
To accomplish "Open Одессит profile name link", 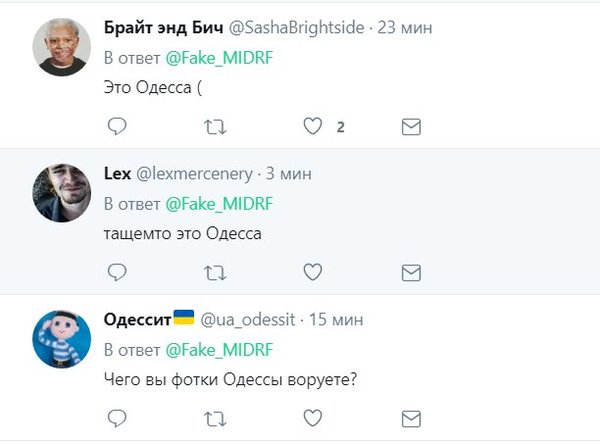I will coord(139,319).
